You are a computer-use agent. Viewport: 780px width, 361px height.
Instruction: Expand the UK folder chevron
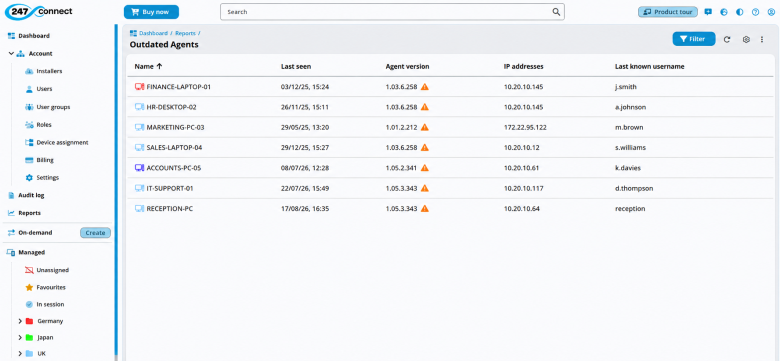pos(20,354)
